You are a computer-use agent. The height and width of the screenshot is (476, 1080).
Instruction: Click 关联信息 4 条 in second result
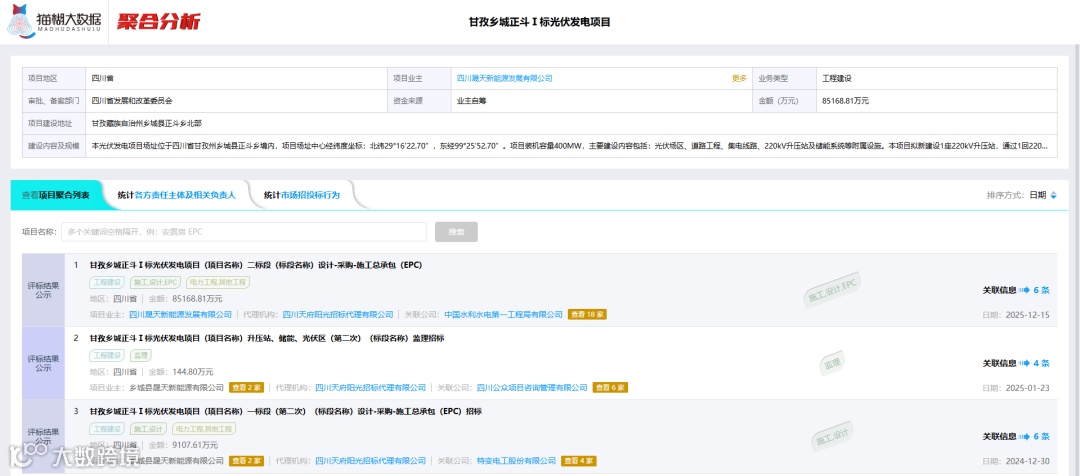(1016, 363)
